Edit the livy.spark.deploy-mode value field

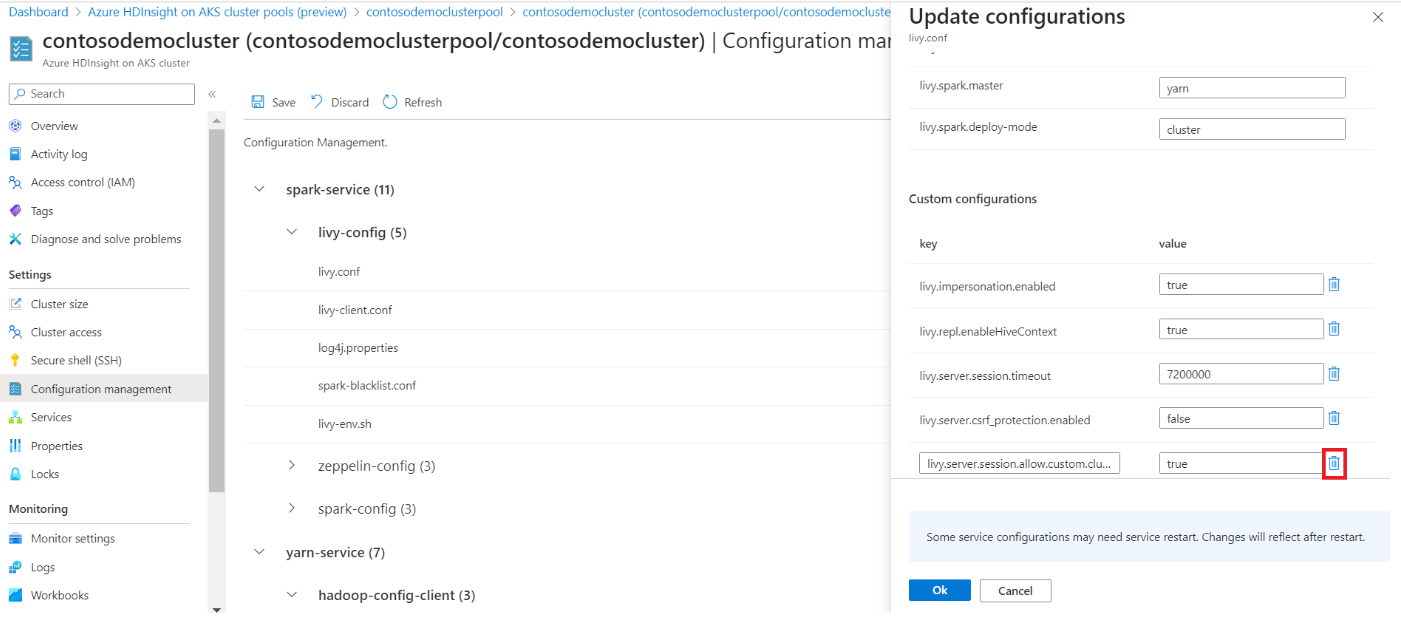tap(1252, 129)
